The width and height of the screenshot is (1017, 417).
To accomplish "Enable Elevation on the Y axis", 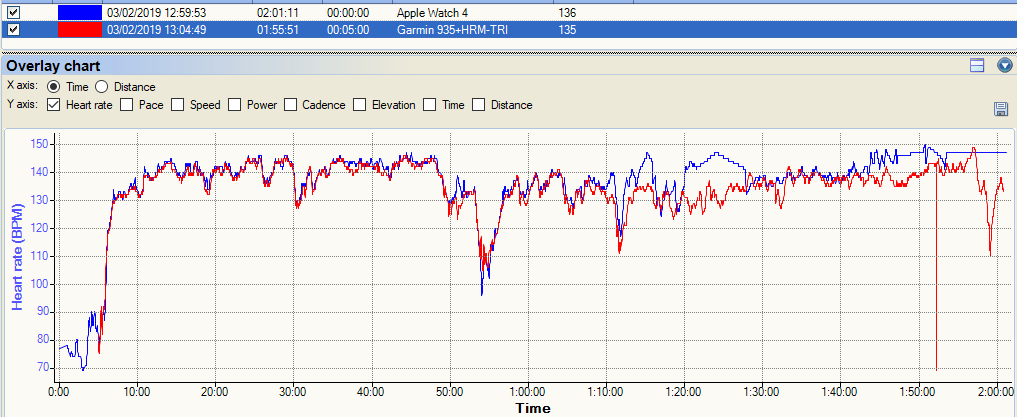I will pyautogui.click(x=361, y=104).
